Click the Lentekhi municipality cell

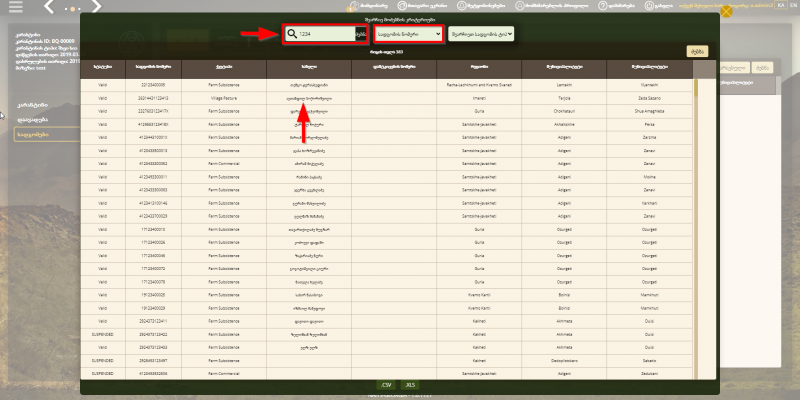click(564, 85)
